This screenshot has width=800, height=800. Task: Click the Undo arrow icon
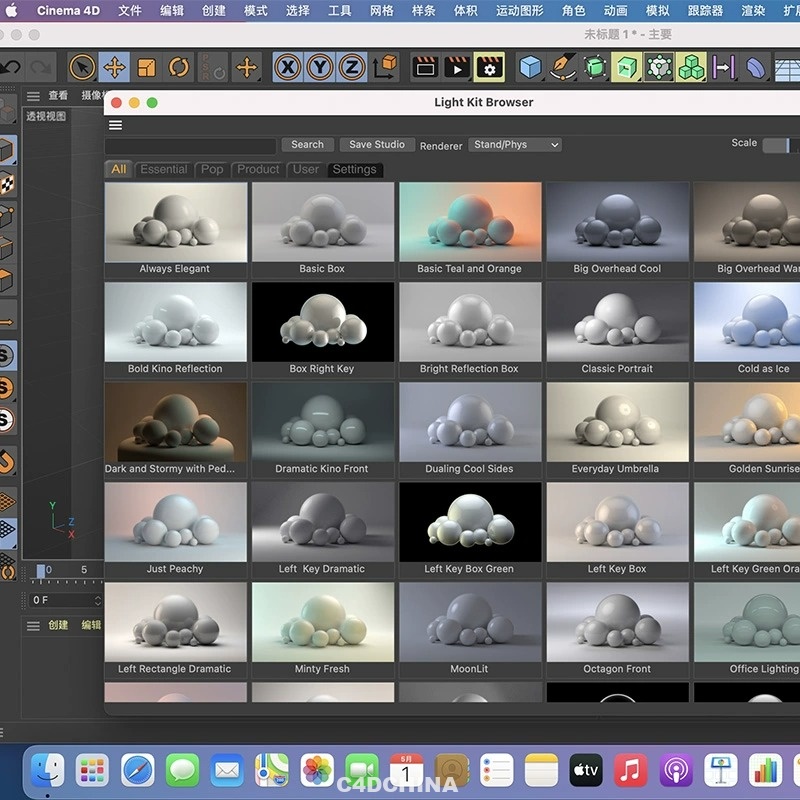pyautogui.click(x=10, y=67)
